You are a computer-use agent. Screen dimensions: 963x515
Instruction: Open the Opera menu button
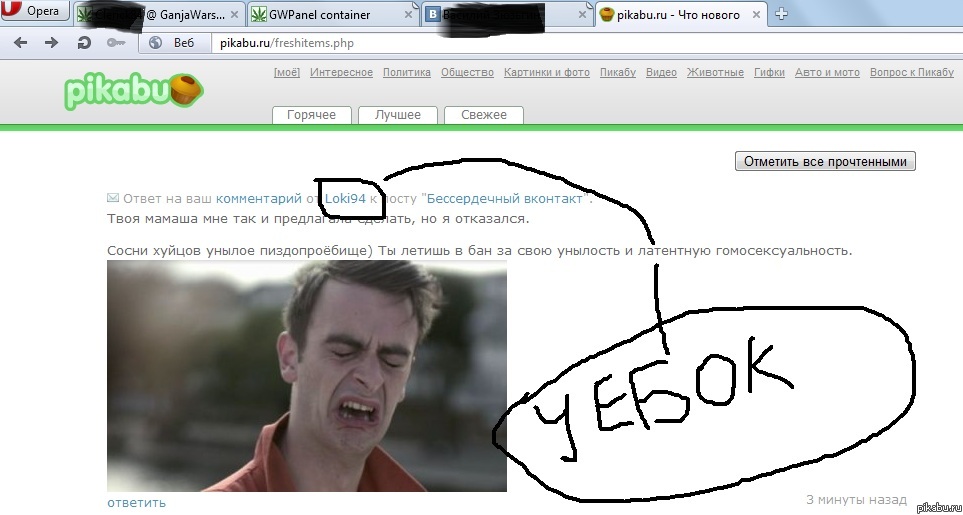click(34, 10)
